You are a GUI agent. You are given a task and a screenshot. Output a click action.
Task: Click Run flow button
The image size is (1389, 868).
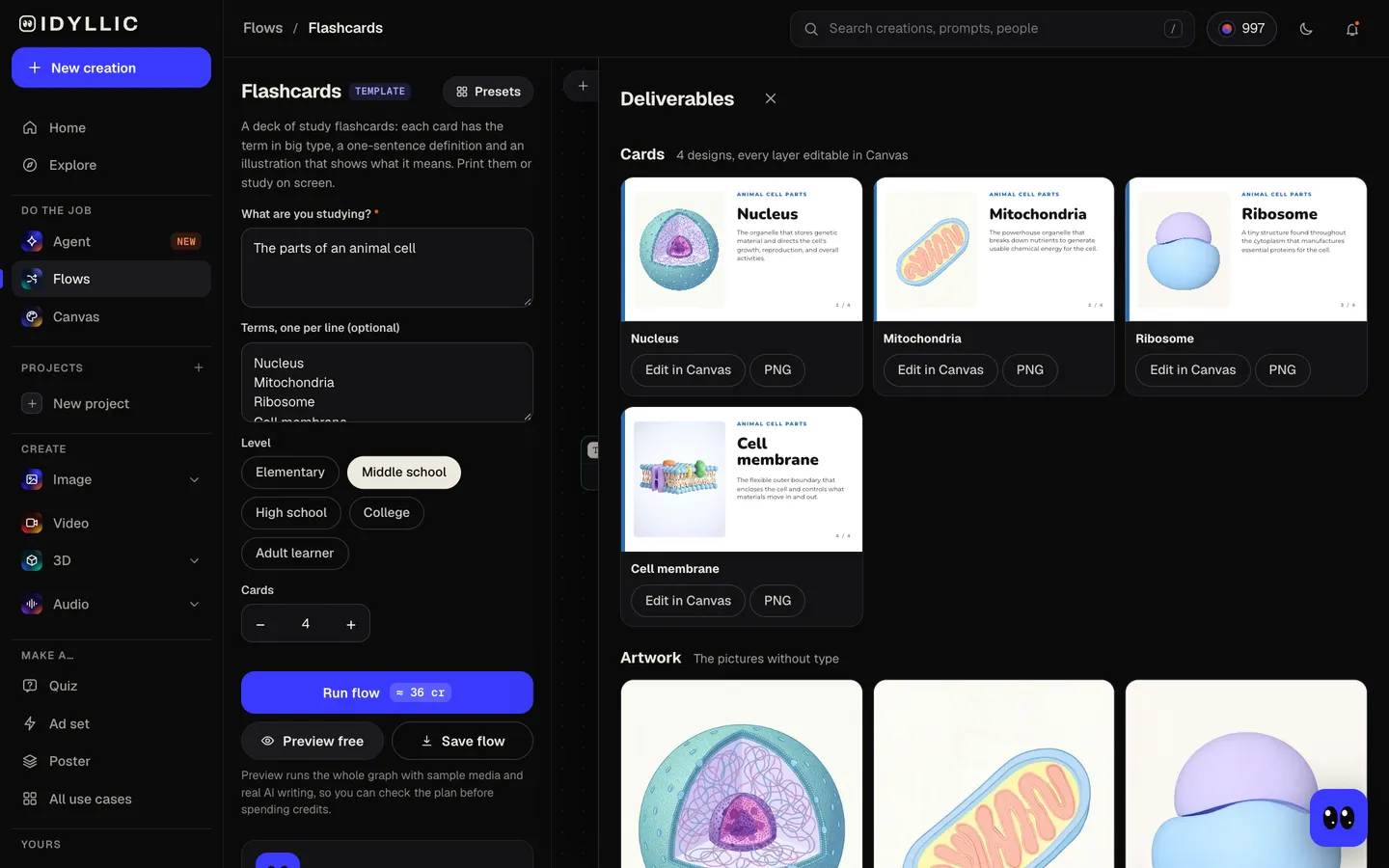click(387, 692)
